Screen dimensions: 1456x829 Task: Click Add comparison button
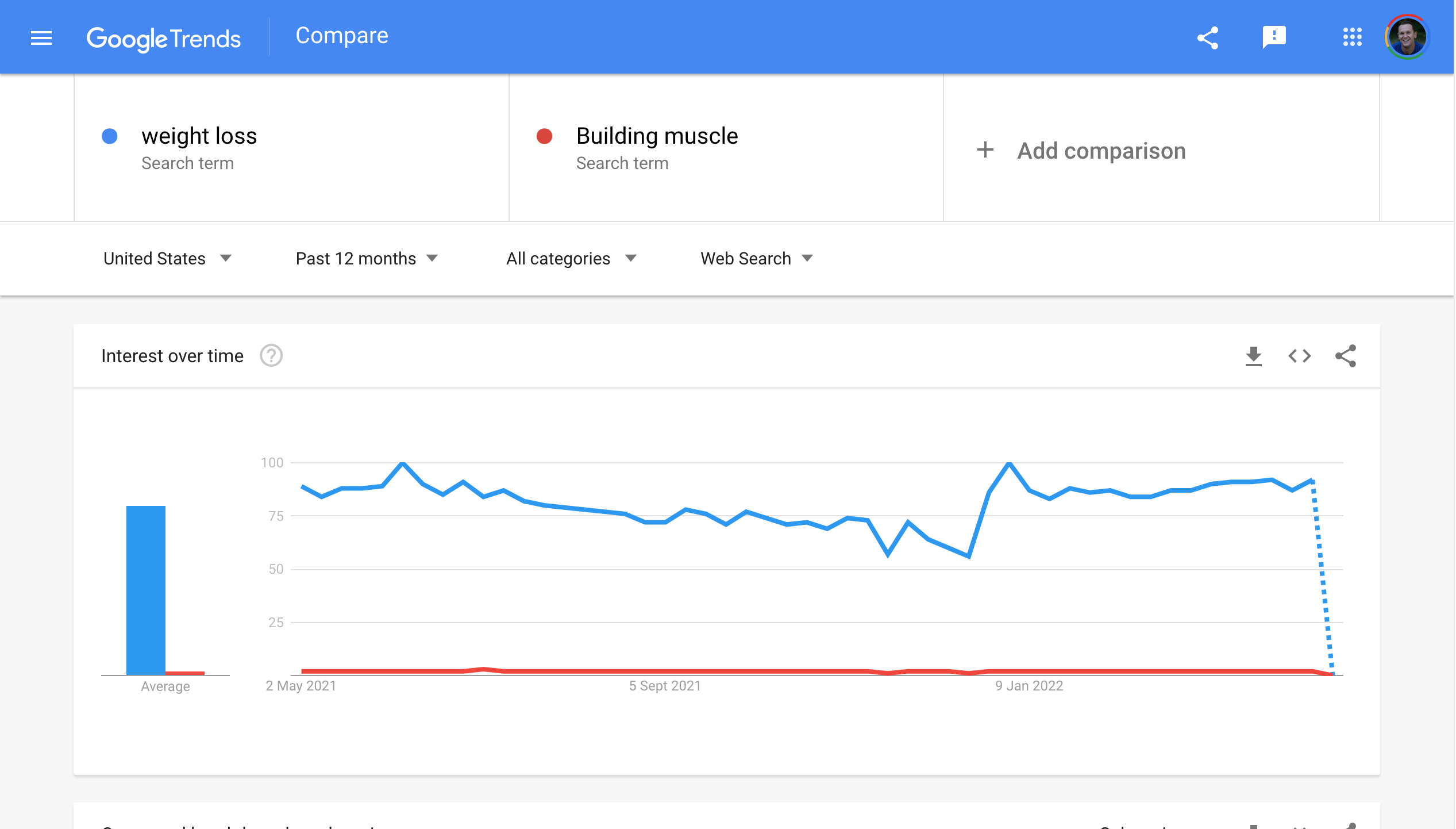coord(1081,151)
